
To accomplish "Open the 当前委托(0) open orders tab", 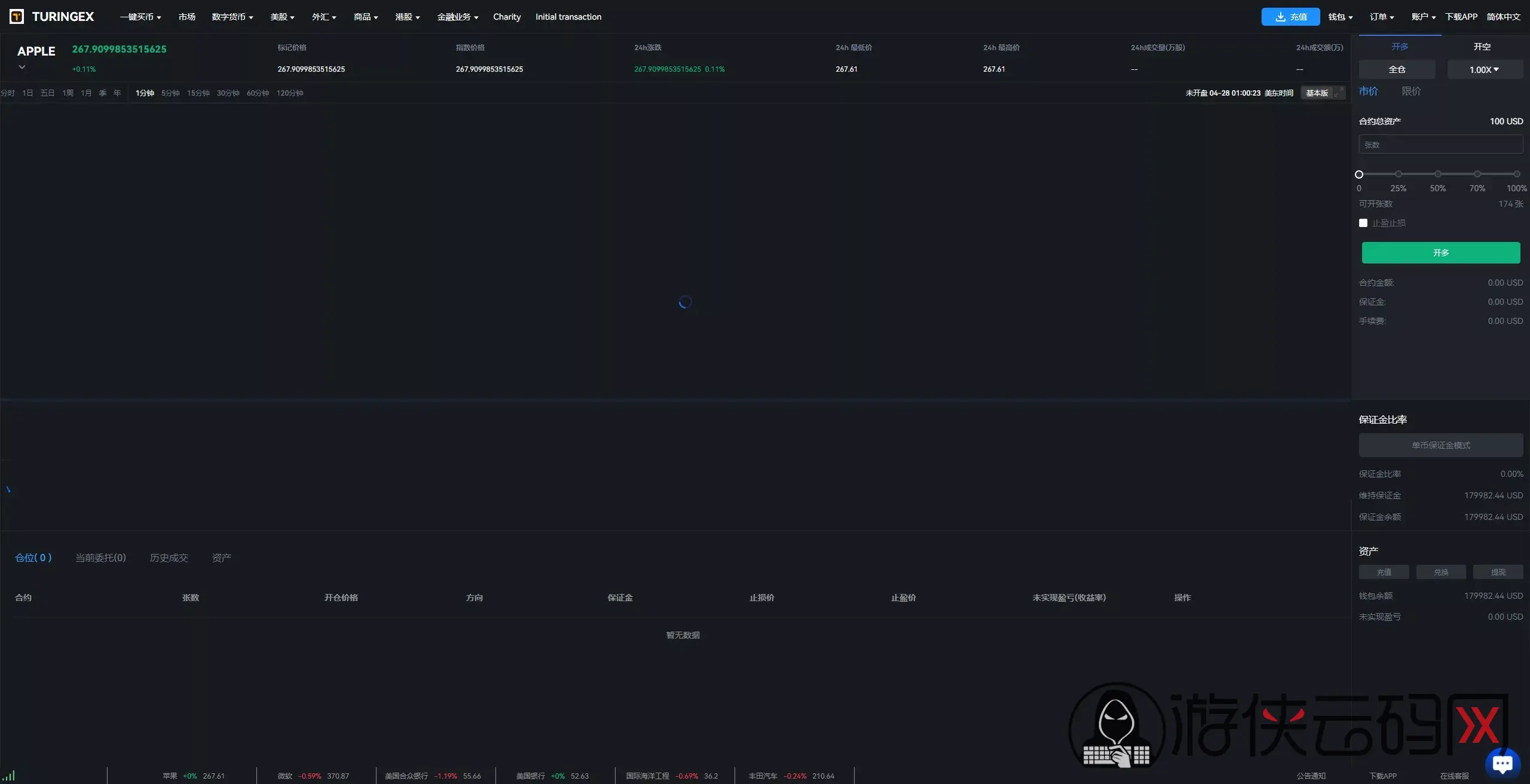I will 100,558.
